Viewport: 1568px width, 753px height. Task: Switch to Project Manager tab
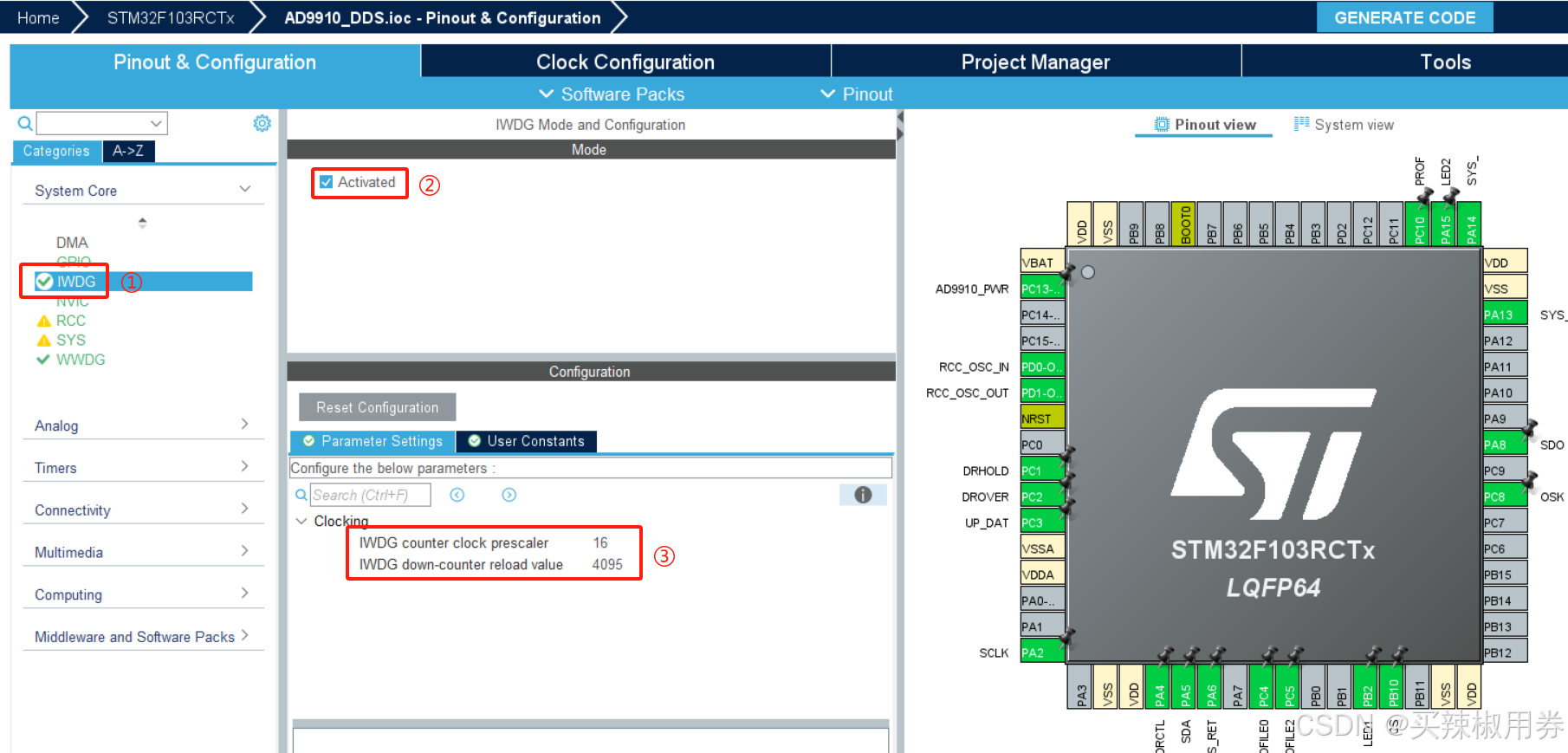click(x=1036, y=62)
